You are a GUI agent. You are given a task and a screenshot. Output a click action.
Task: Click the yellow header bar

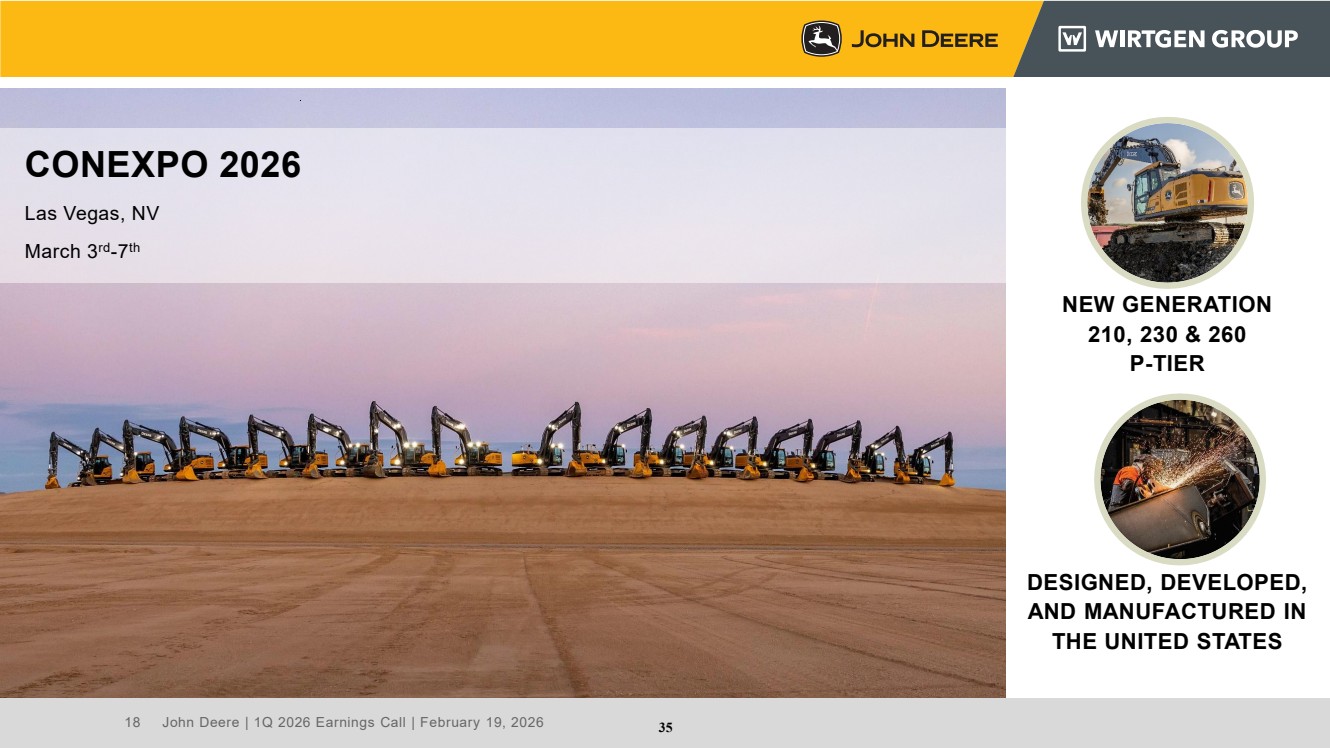pos(400,39)
